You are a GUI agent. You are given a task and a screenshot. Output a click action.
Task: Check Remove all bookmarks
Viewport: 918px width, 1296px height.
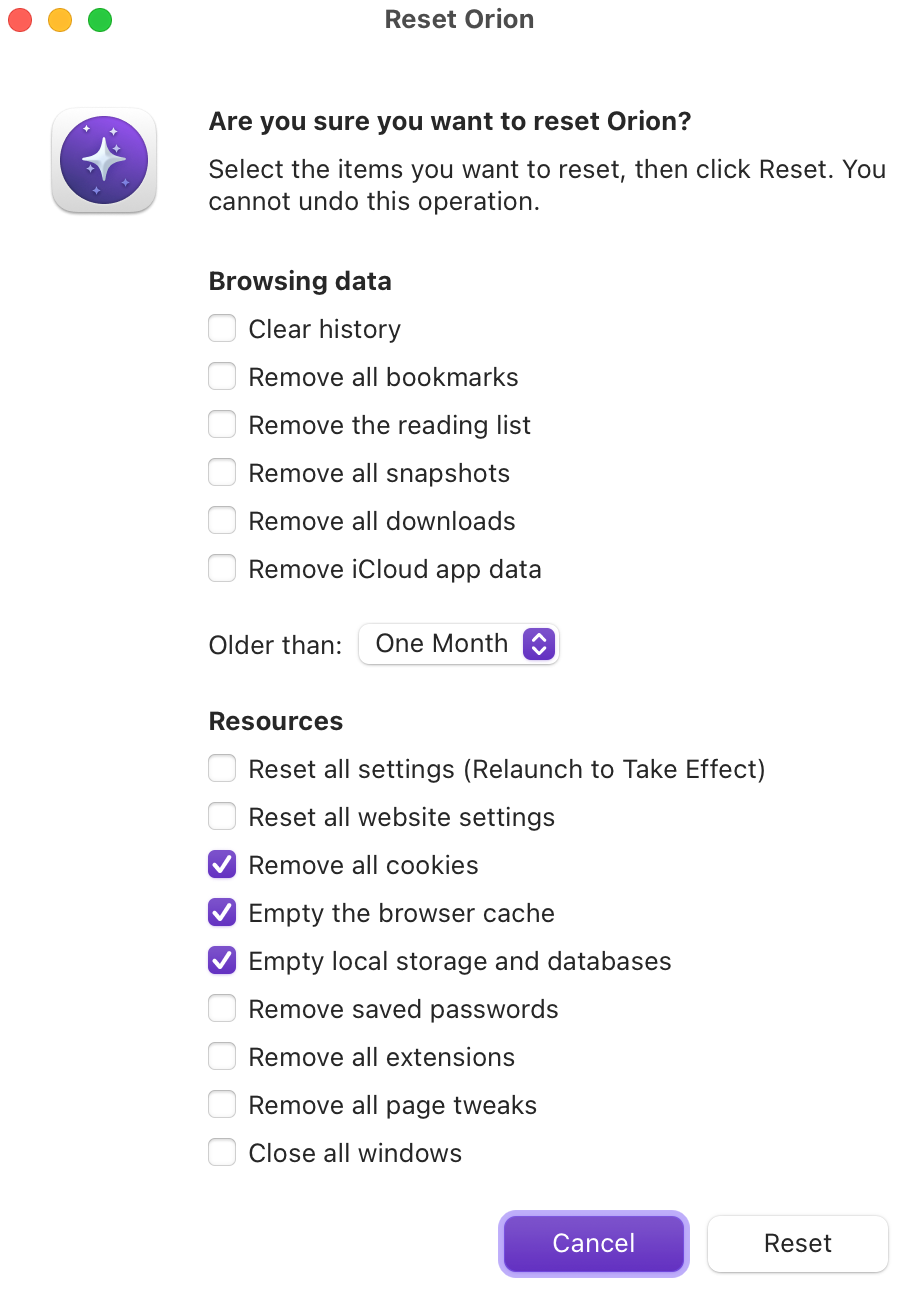222,377
